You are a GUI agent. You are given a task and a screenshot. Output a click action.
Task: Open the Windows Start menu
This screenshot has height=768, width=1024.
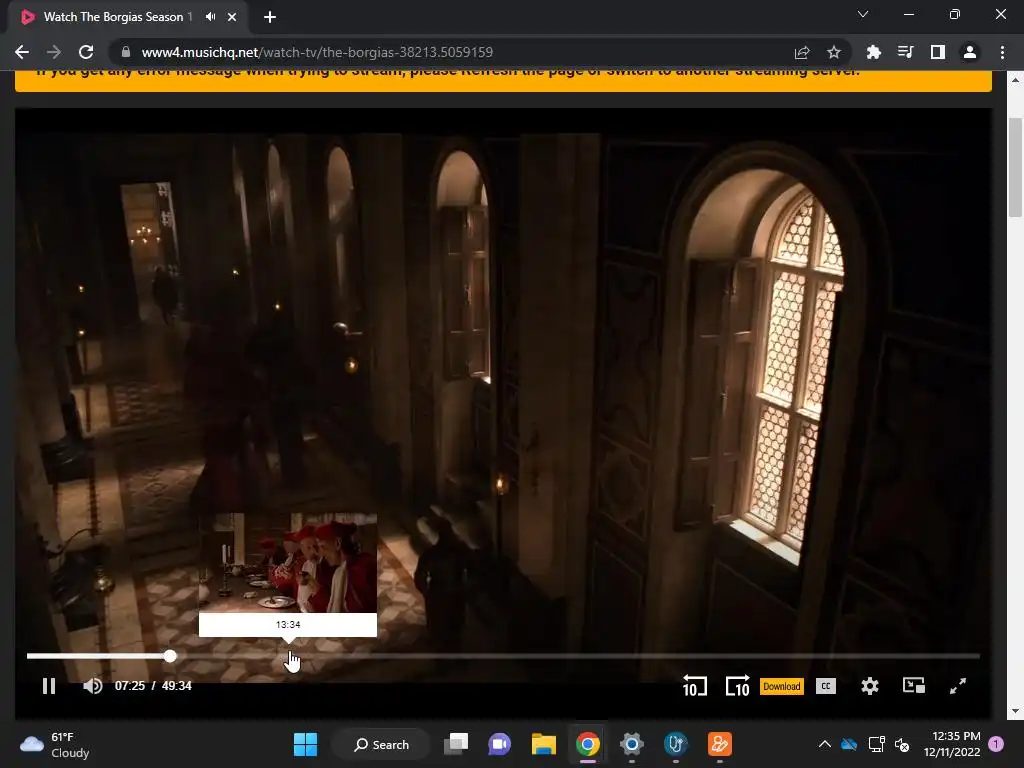click(x=305, y=744)
